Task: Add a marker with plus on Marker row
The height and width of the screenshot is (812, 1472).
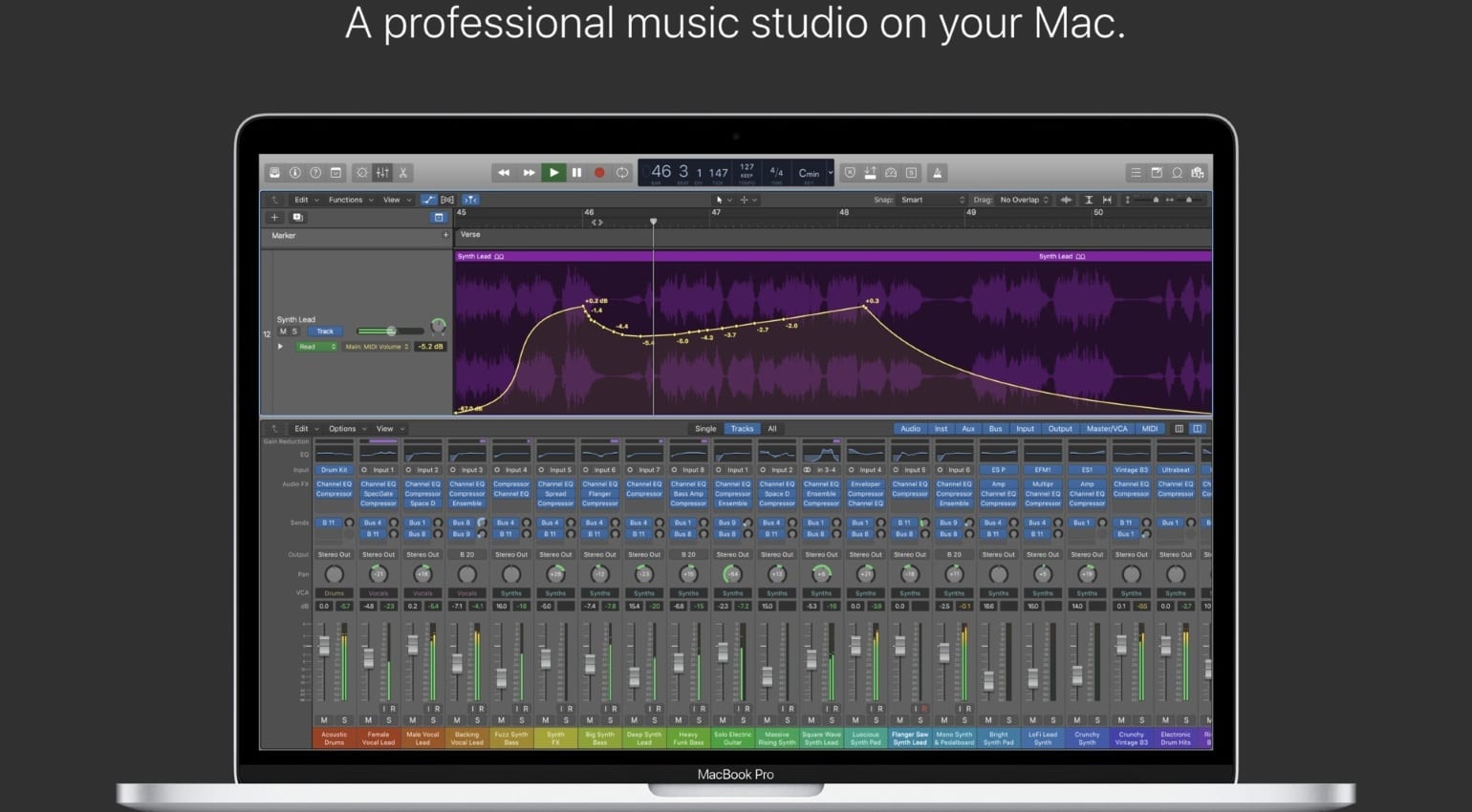Action: [445, 235]
